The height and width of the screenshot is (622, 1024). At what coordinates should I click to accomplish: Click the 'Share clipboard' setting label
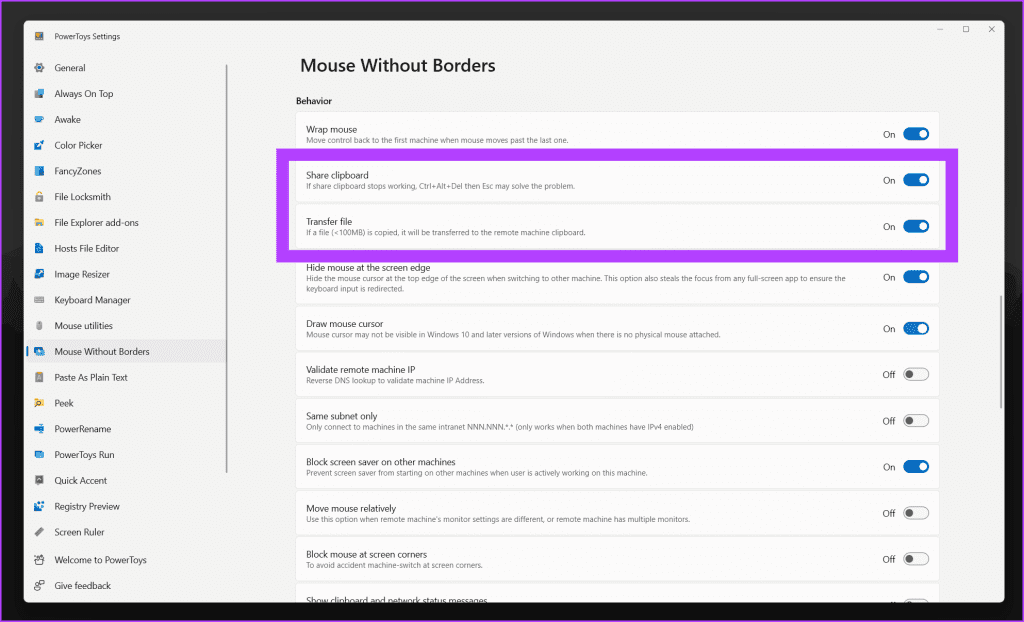pos(337,175)
